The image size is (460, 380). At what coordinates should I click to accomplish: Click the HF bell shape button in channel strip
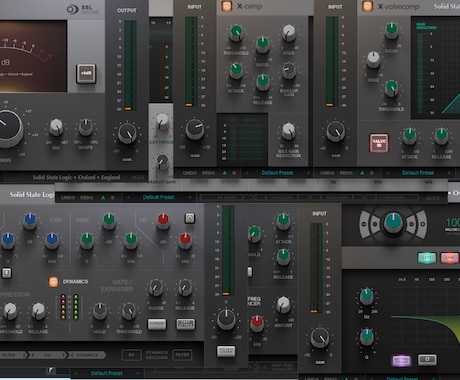point(190,218)
